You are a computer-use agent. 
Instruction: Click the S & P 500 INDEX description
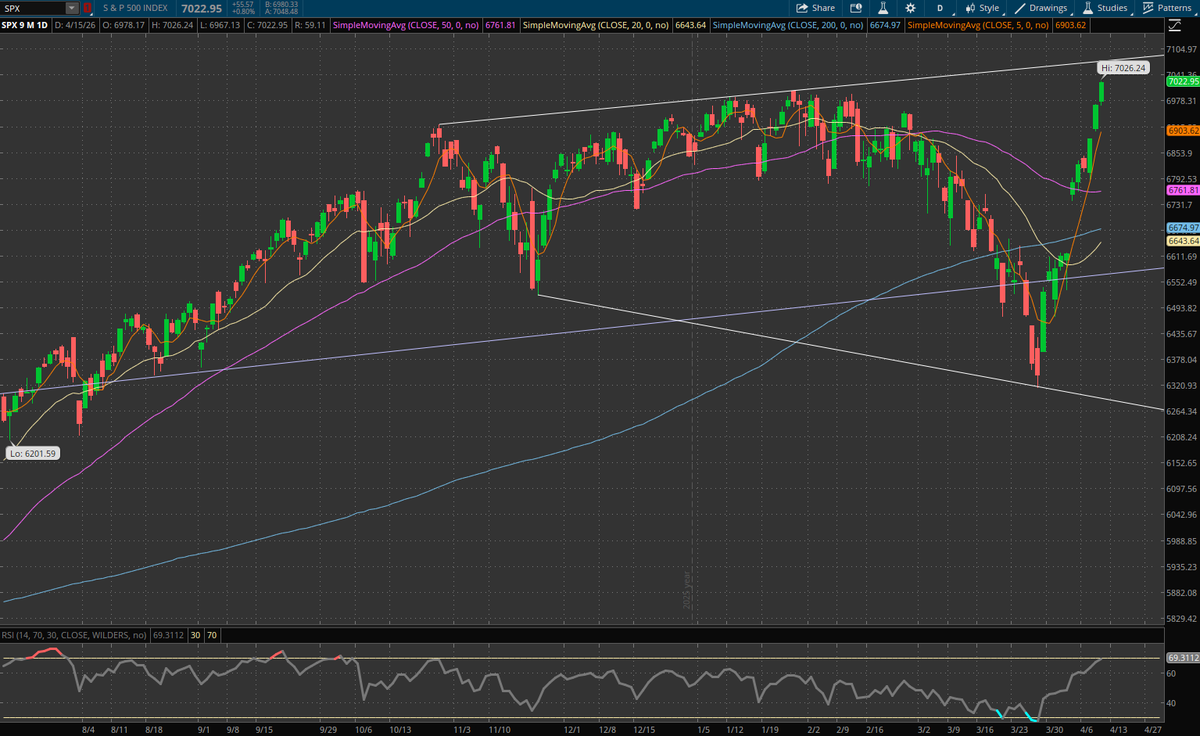(134, 8)
